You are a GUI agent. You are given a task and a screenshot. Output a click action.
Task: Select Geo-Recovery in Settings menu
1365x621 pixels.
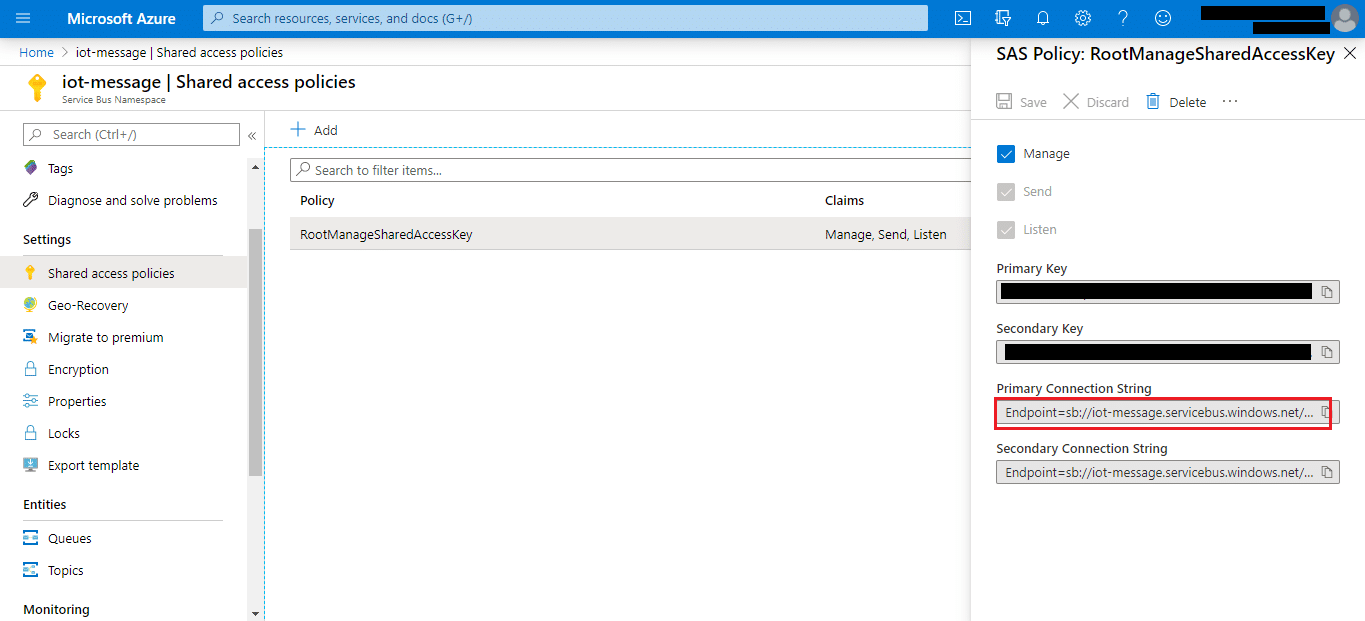[x=88, y=305]
